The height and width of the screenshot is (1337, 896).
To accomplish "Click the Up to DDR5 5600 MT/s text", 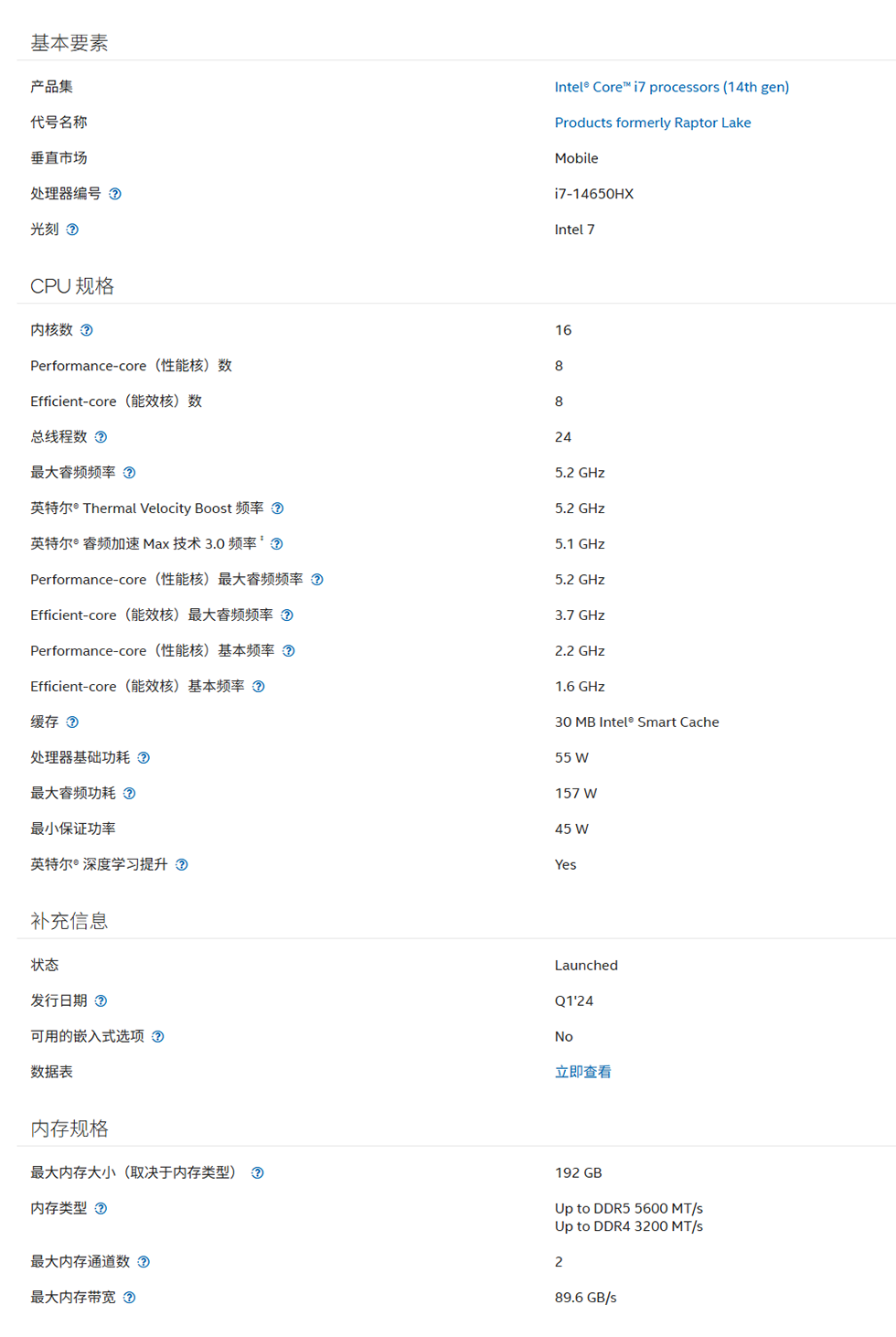I will [x=628, y=1209].
